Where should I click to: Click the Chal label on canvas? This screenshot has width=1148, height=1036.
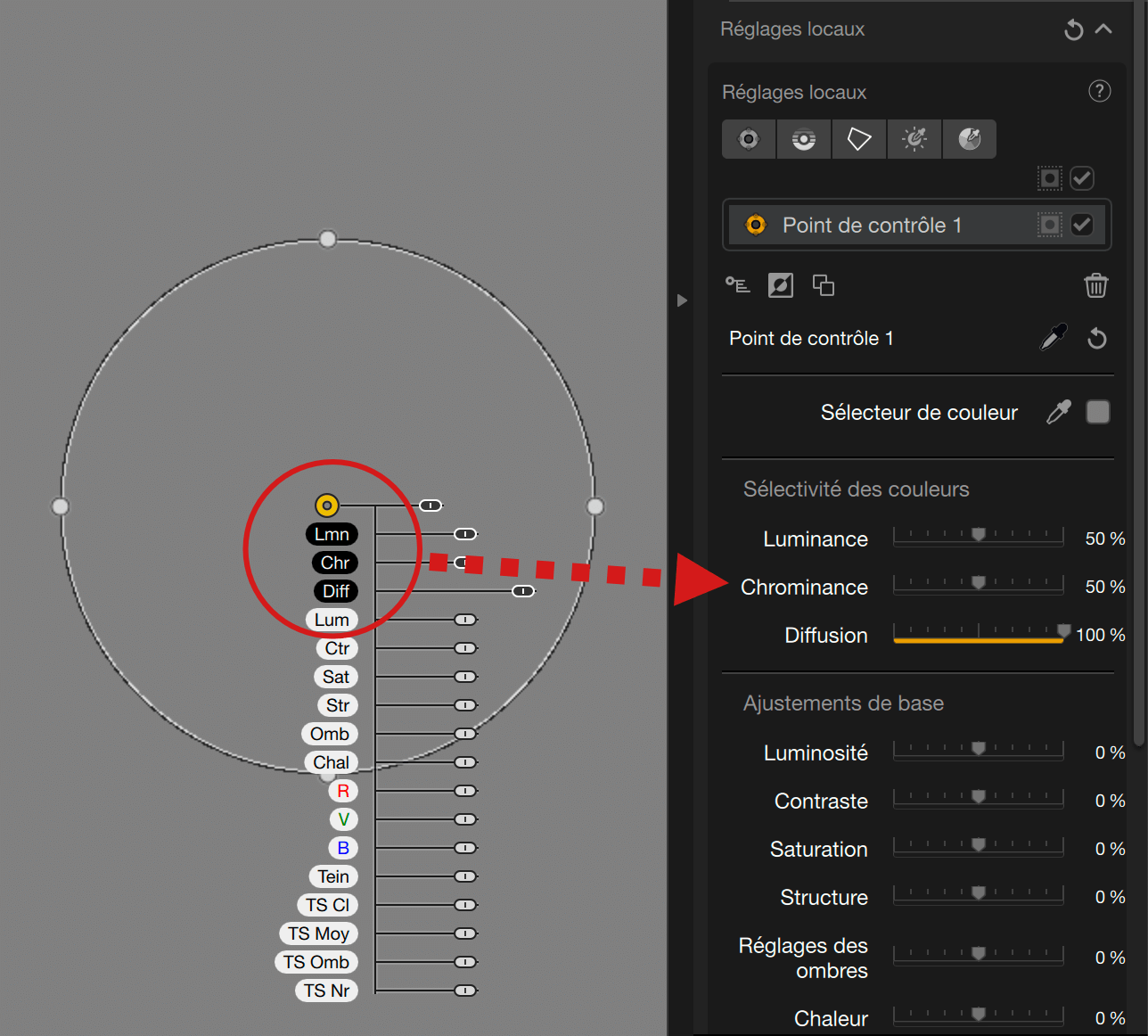331,762
